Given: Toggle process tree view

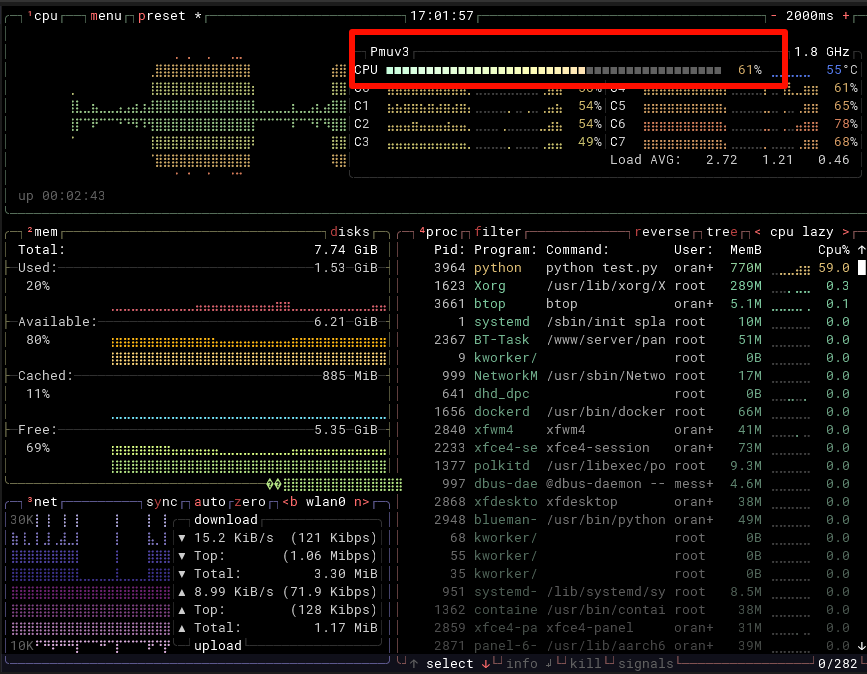Looking at the screenshot, I should [x=722, y=232].
